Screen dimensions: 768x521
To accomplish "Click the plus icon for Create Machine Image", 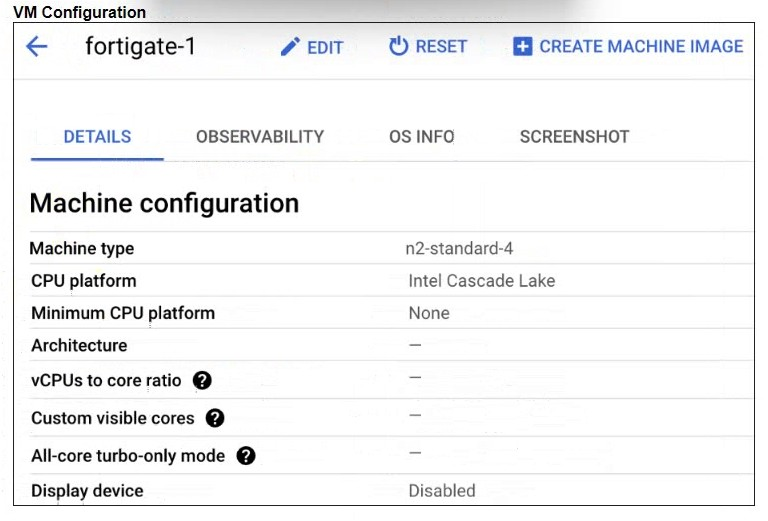I will 522,47.
